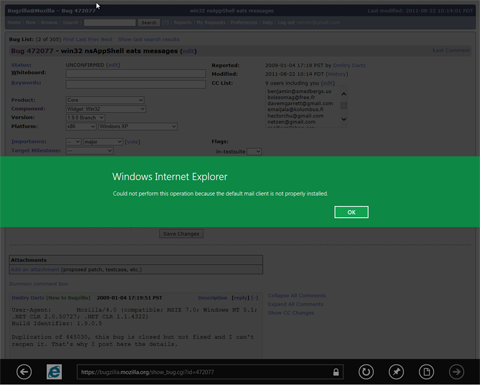This screenshot has height=385, width=480.
Task: Open reporter Dmitry Dartz link in Reported row
Action: pyautogui.click(x=349, y=65)
